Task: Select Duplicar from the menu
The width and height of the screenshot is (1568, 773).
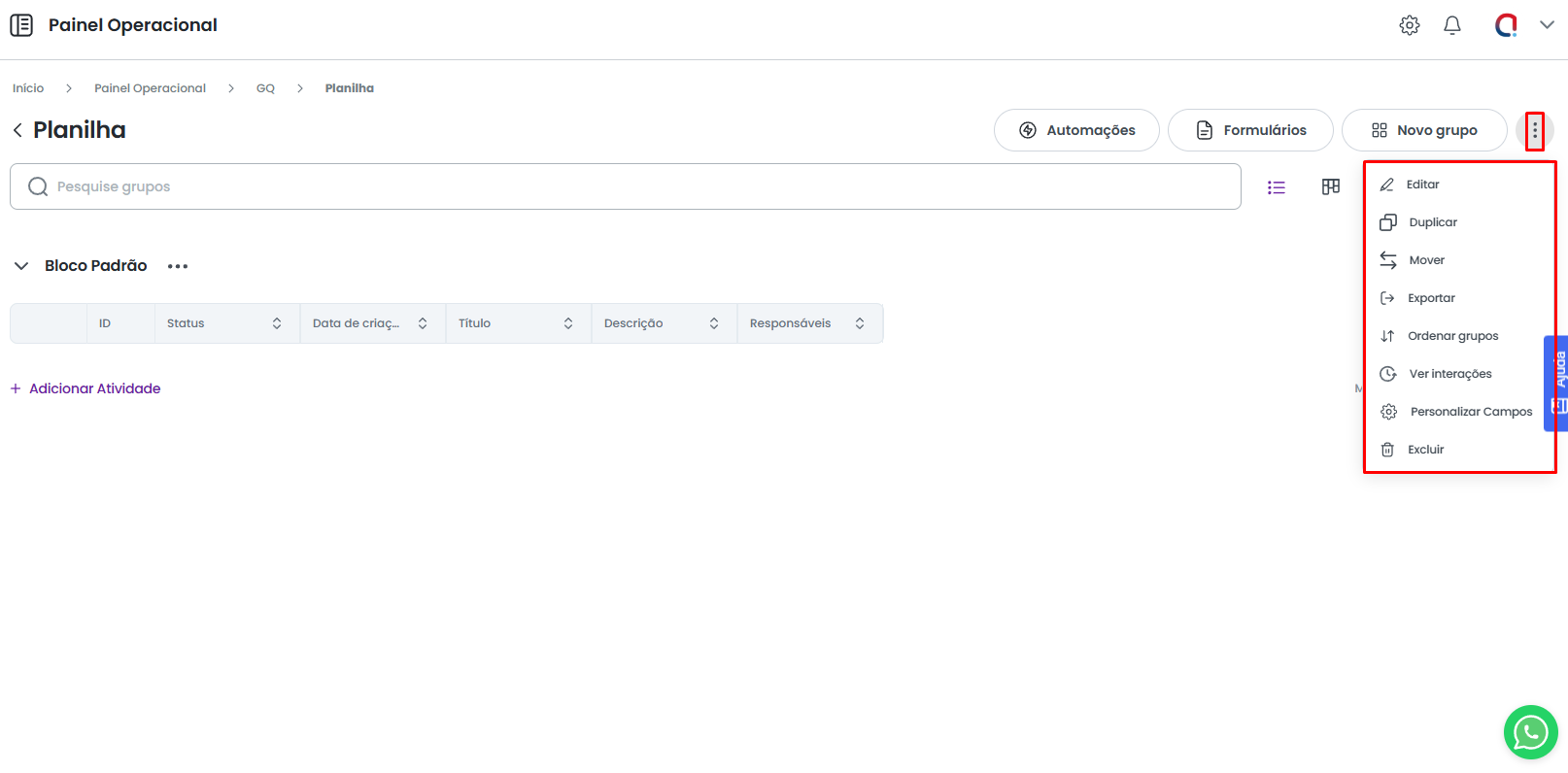Action: tap(1432, 222)
